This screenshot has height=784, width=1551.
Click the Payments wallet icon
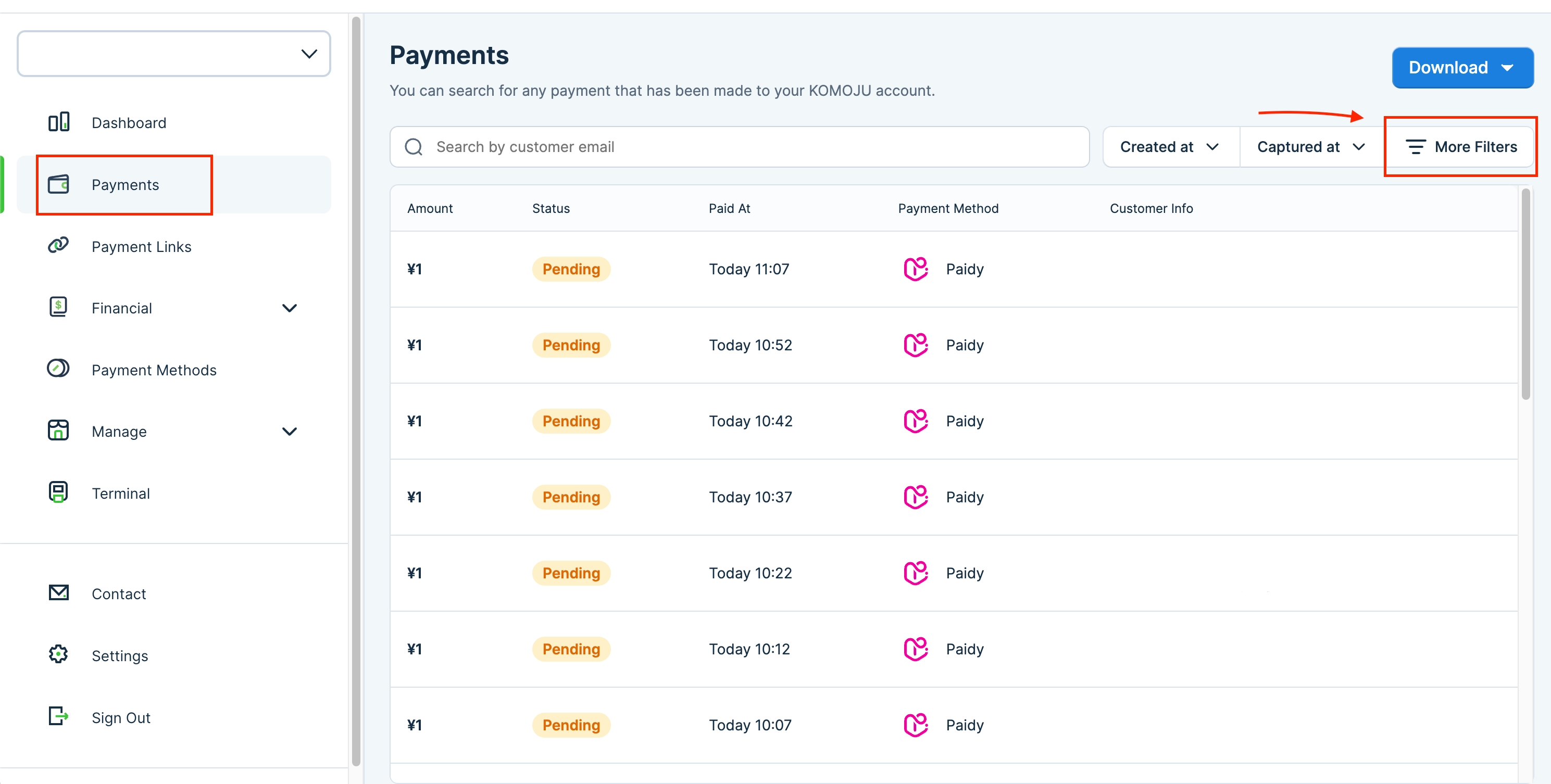click(58, 184)
